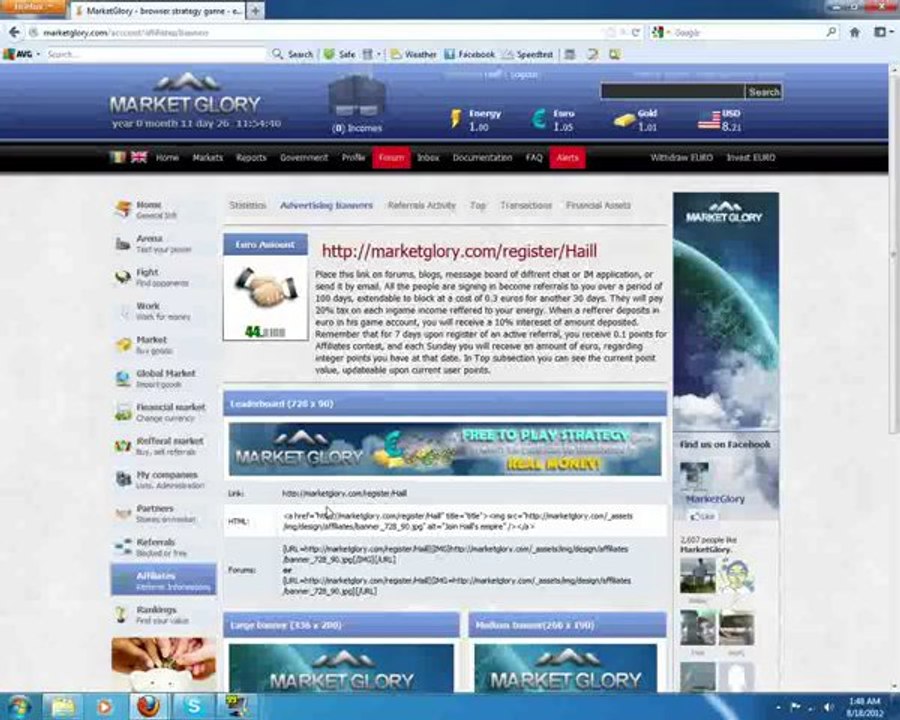Open Markets in the nav bar
Viewport: 900px width, 720px height.
coord(207,157)
